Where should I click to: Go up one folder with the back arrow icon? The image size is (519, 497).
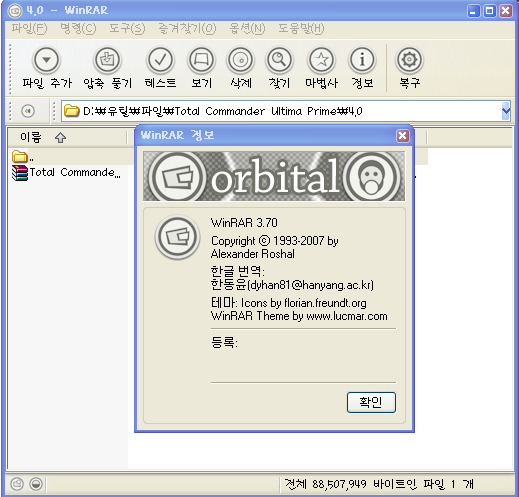tap(28, 111)
